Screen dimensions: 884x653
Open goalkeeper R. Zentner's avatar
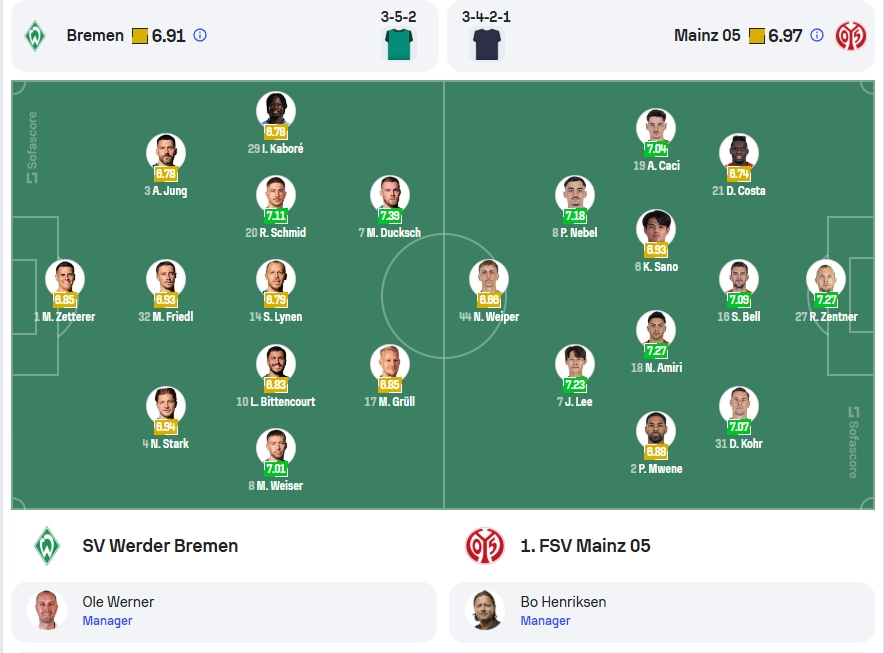[826, 279]
